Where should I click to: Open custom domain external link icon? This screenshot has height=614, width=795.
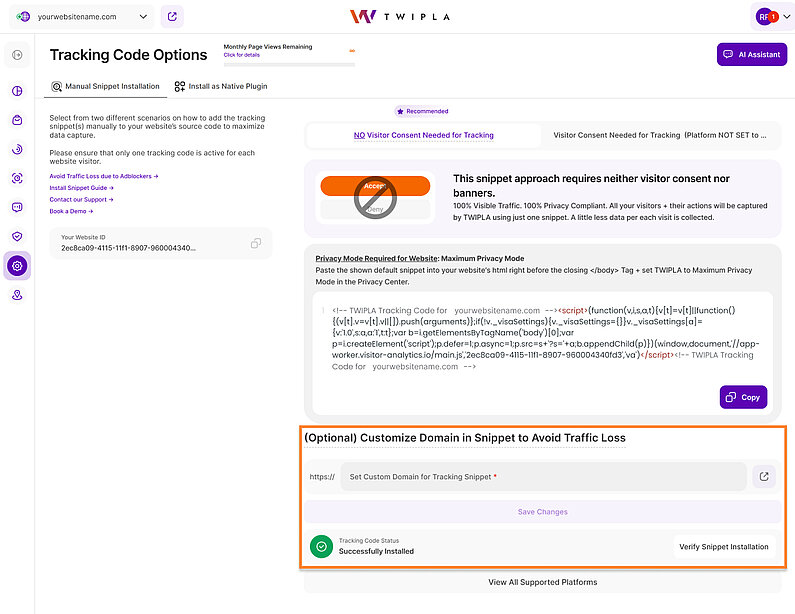pyautogui.click(x=764, y=477)
